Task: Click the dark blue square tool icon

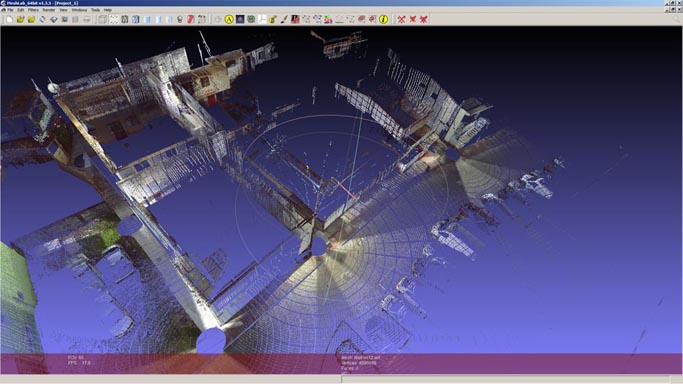Action: pos(240,19)
